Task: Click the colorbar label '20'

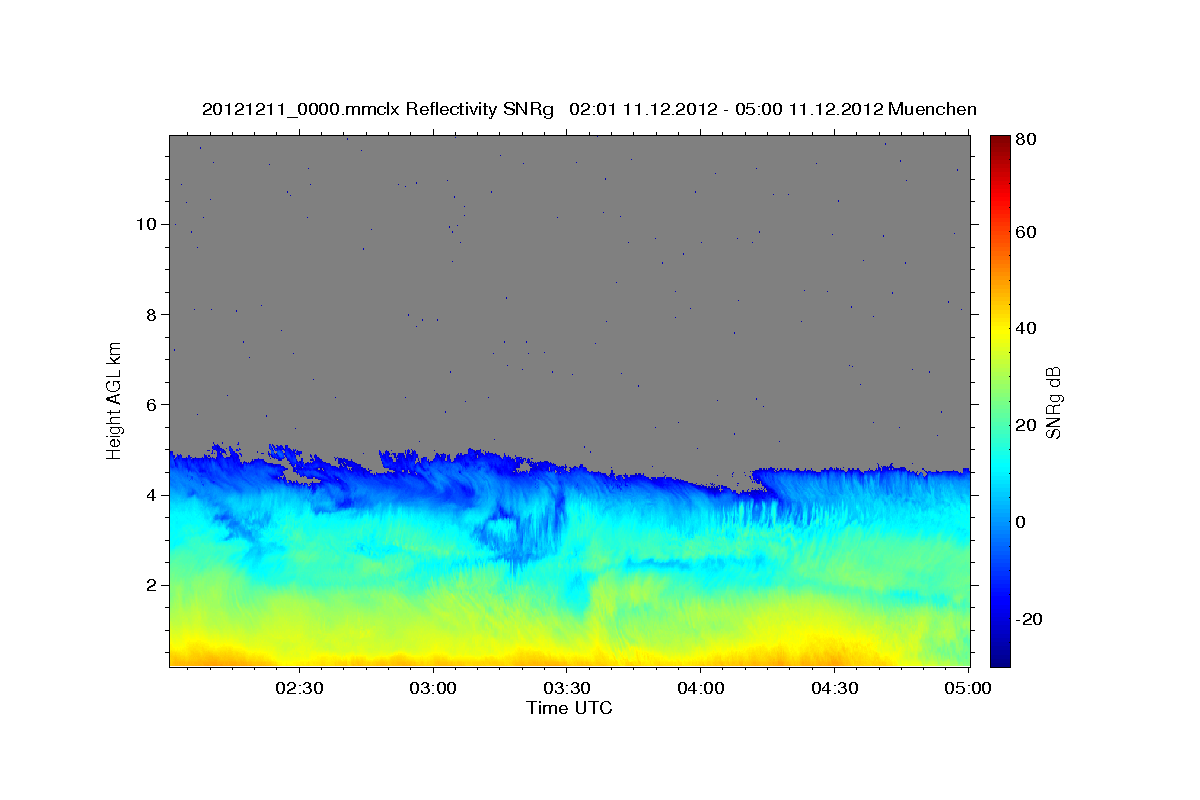Action: (1027, 425)
